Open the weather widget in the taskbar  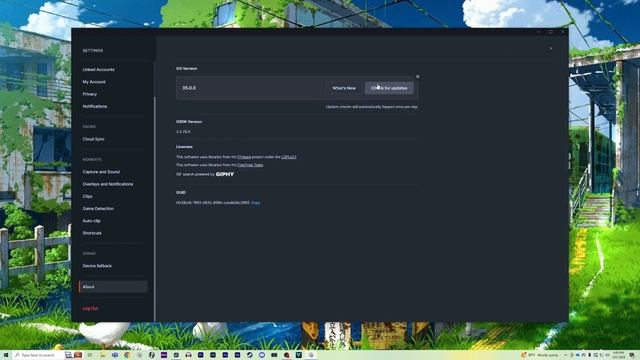tap(540, 355)
